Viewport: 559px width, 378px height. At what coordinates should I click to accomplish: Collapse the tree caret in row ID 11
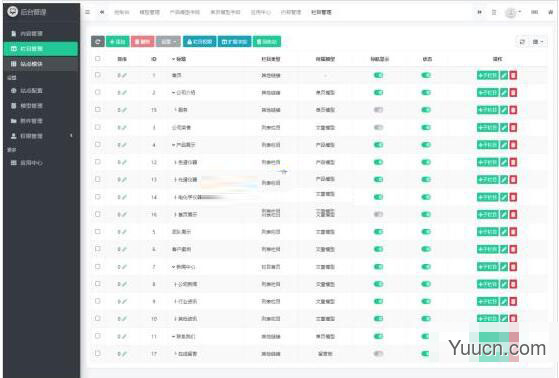click(x=174, y=336)
